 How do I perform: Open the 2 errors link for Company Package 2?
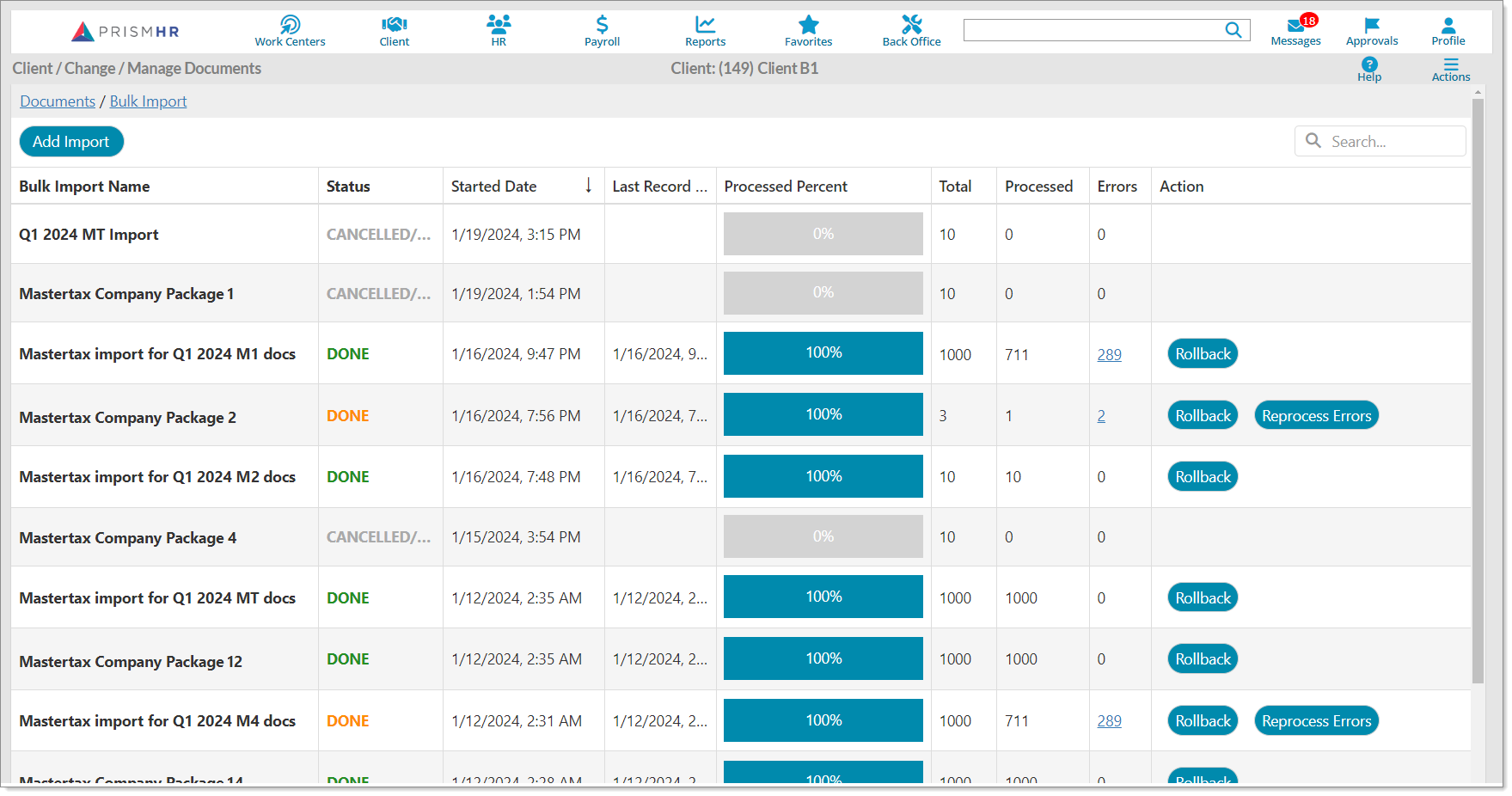click(1101, 416)
